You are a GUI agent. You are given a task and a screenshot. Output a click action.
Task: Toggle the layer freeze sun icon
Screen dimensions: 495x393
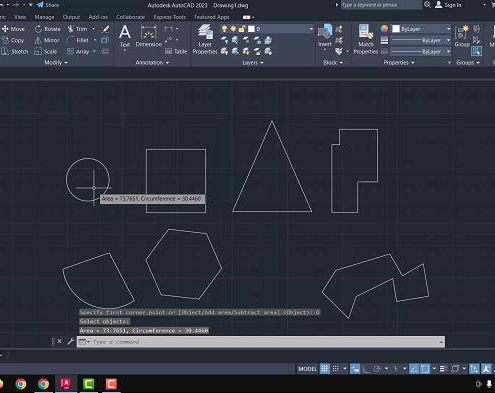pos(233,29)
